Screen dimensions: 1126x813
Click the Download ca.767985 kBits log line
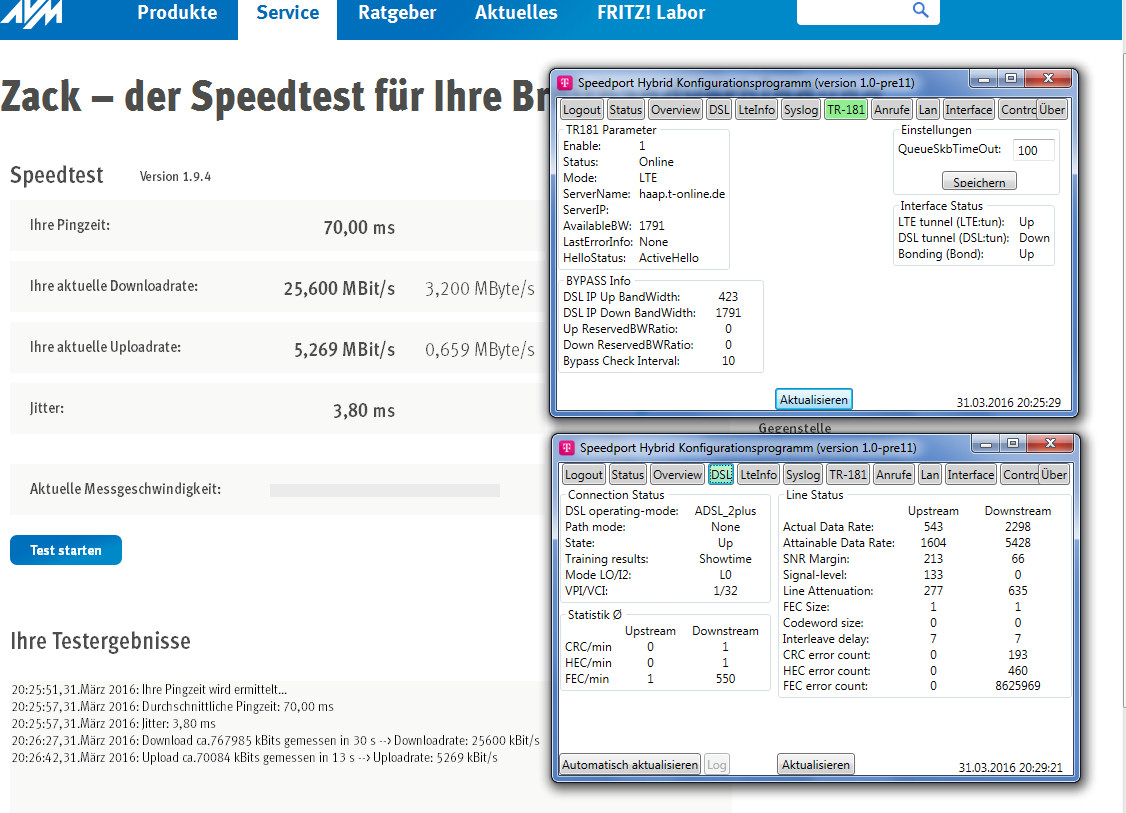[276, 740]
